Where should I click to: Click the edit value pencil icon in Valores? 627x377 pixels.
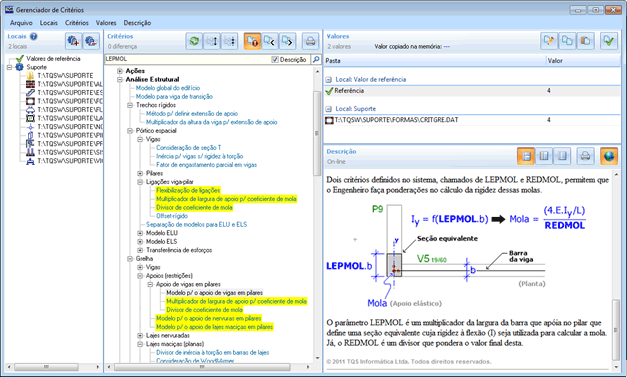(549, 41)
